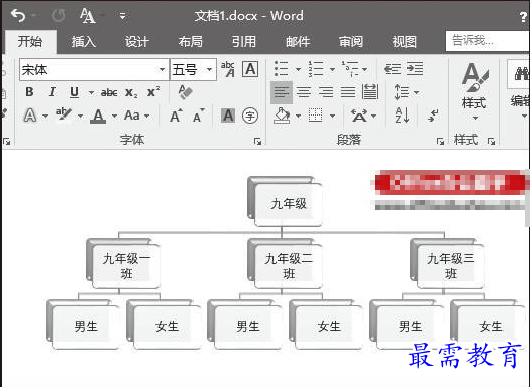Undo the last action
The height and width of the screenshot is (387, 530).
tap(18, 16)
